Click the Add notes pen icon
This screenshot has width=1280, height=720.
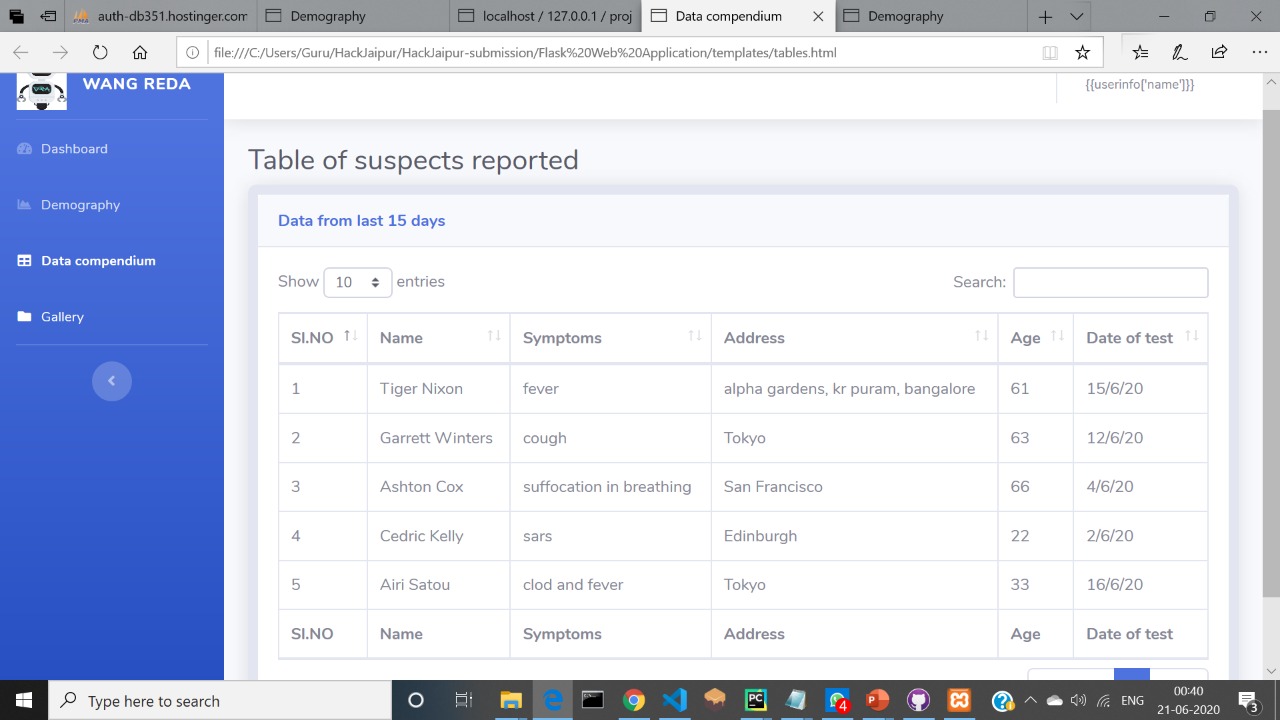click(1179, 53)
